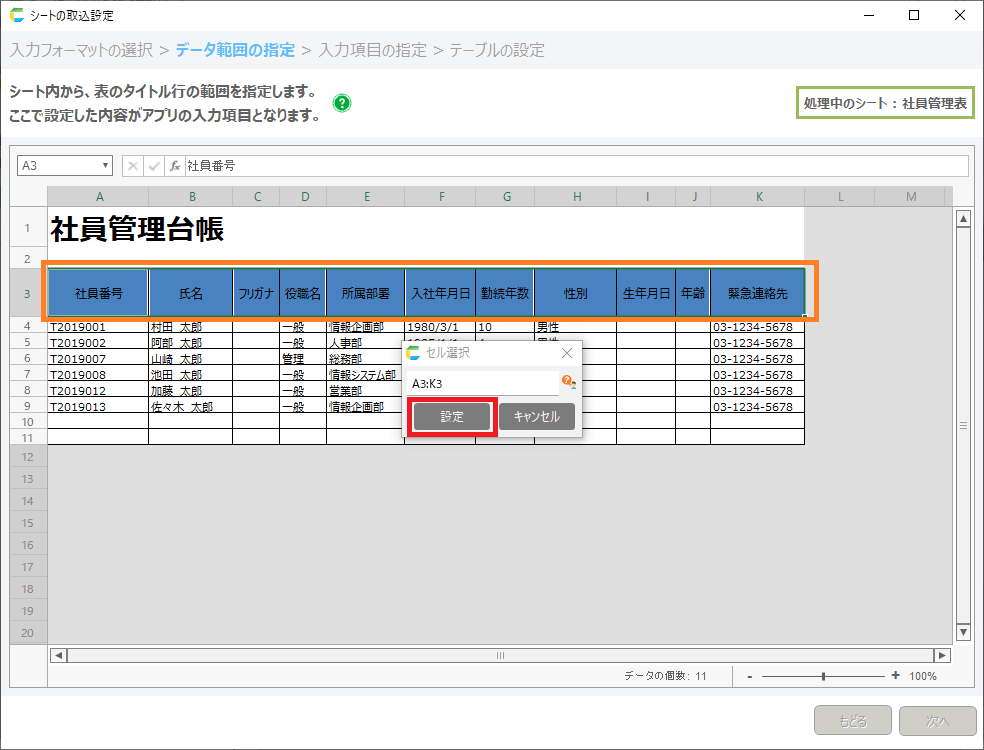Select column L header
Image resolution: width=984 pixels, height=750 pixels.
[840, 197]
